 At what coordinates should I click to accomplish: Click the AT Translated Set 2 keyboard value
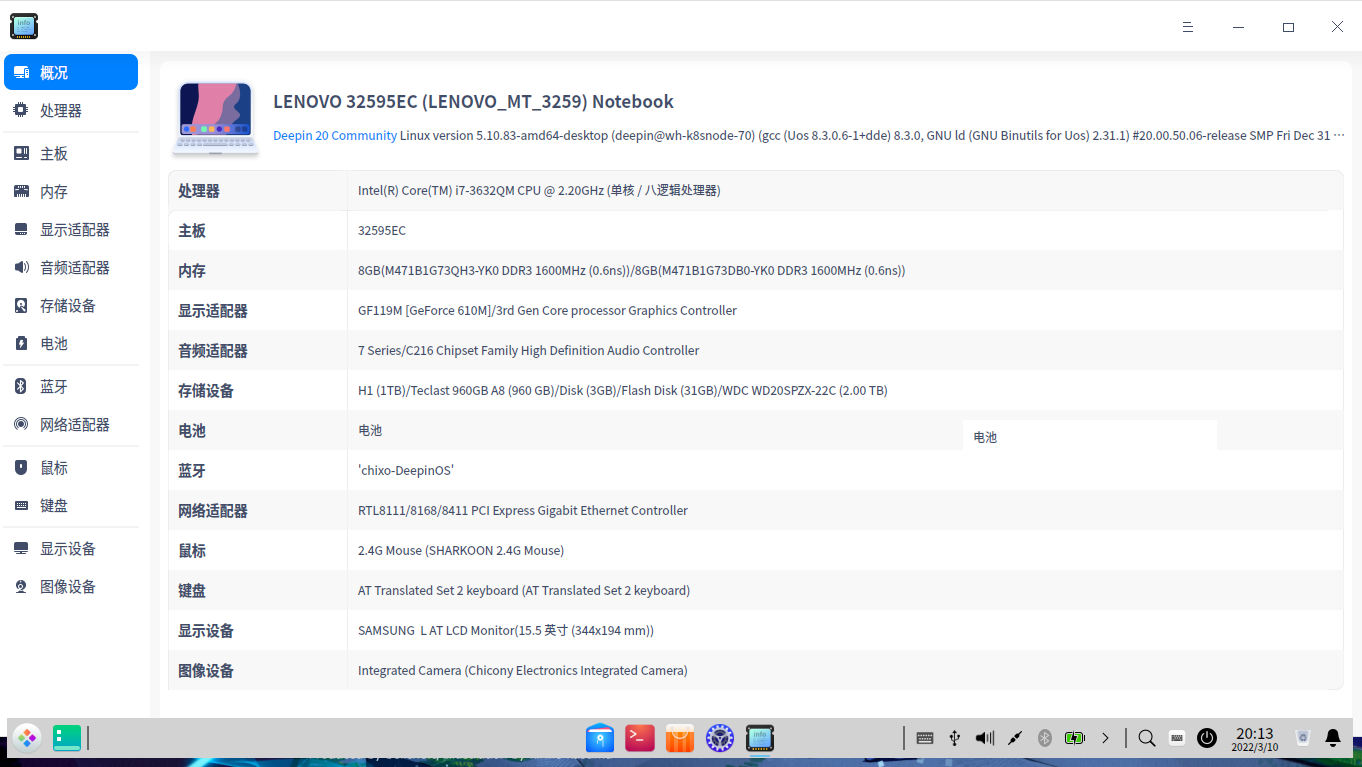(524, 590)
